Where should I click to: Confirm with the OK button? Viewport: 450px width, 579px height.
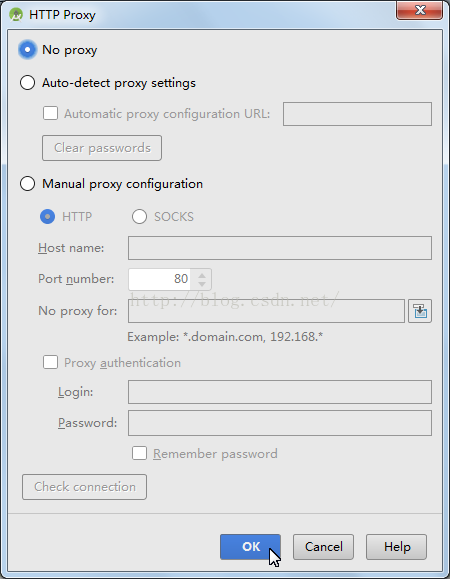[250, 547]
